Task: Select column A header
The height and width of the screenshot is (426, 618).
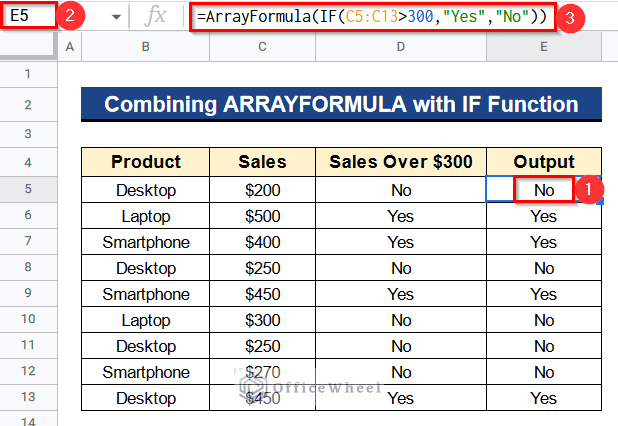Action: pos(70,47)
